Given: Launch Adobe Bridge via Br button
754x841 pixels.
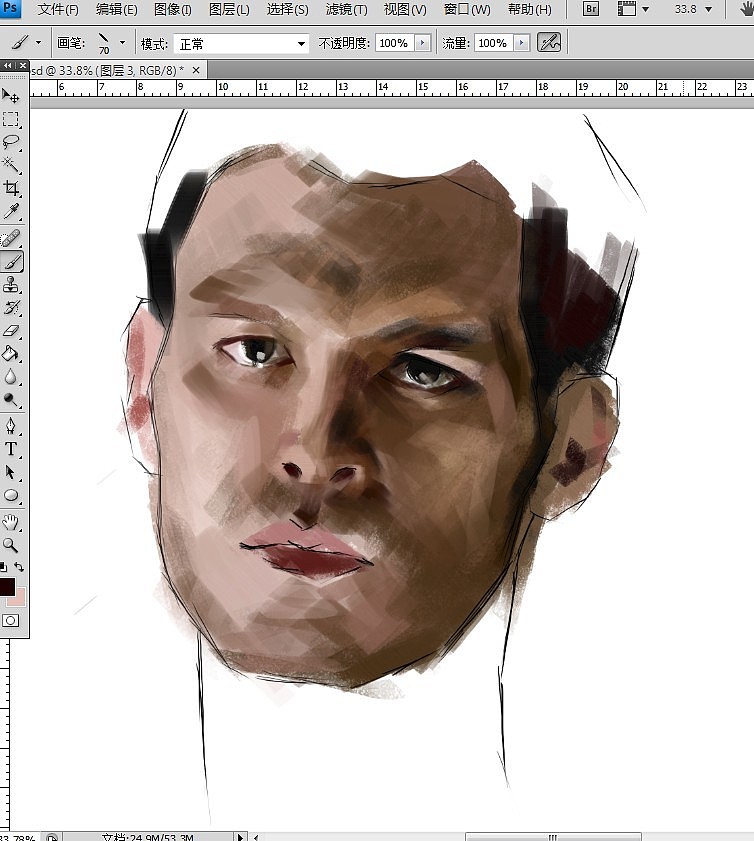Looking at the screenshot, I should (590, 9).
